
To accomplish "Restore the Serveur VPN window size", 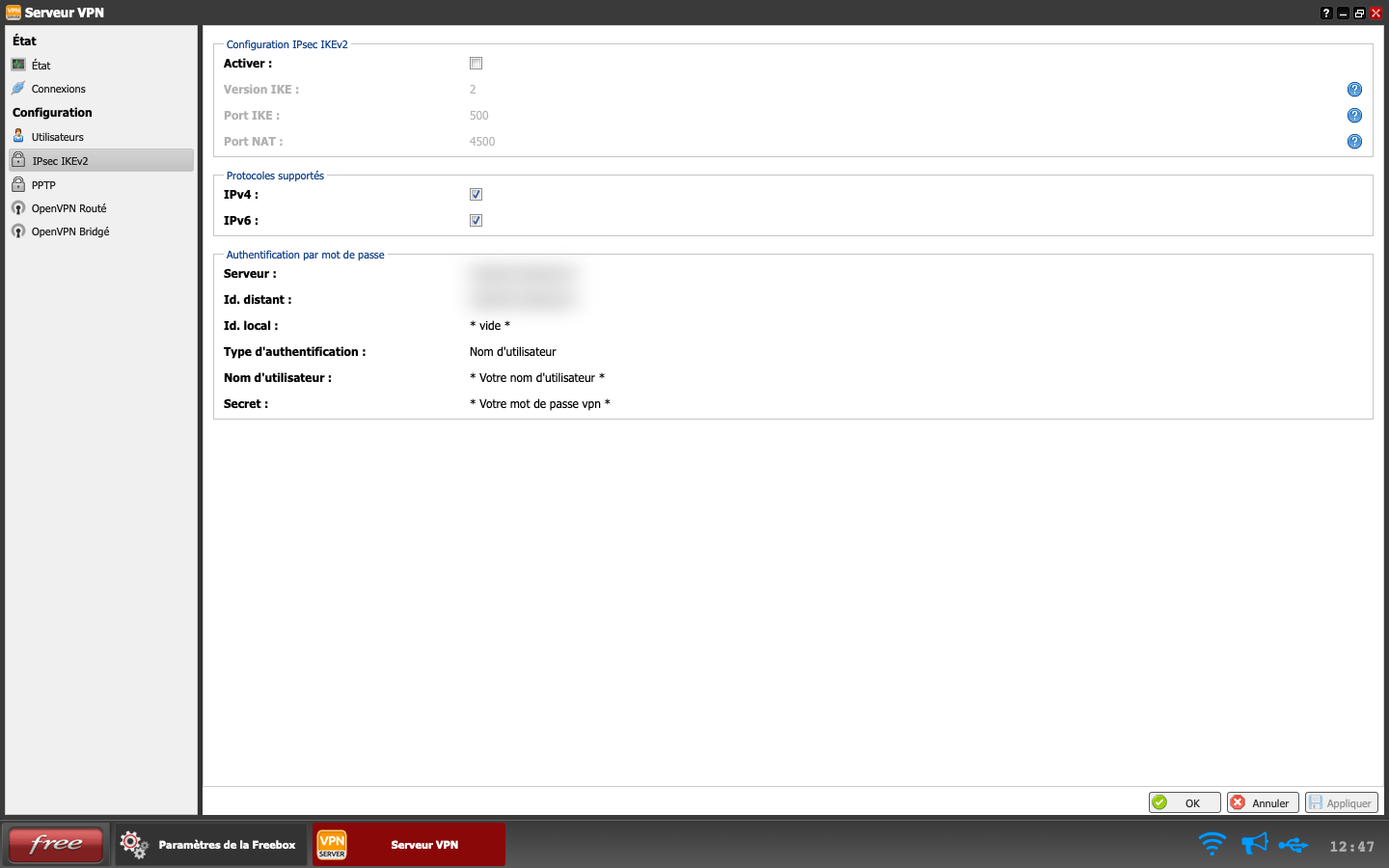I will (1359, 13).
